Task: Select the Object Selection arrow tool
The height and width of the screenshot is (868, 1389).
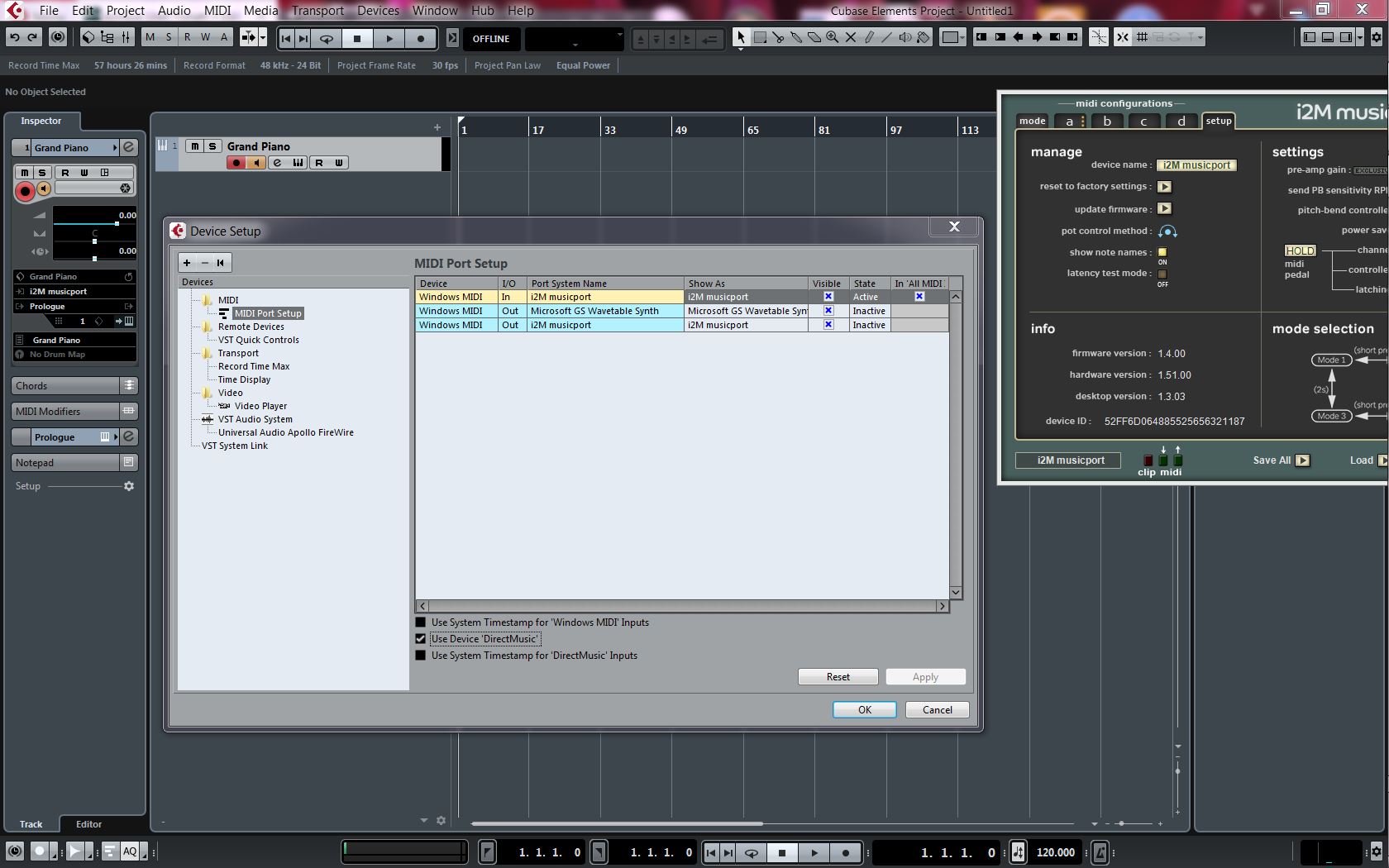Action: pos(741,37)
